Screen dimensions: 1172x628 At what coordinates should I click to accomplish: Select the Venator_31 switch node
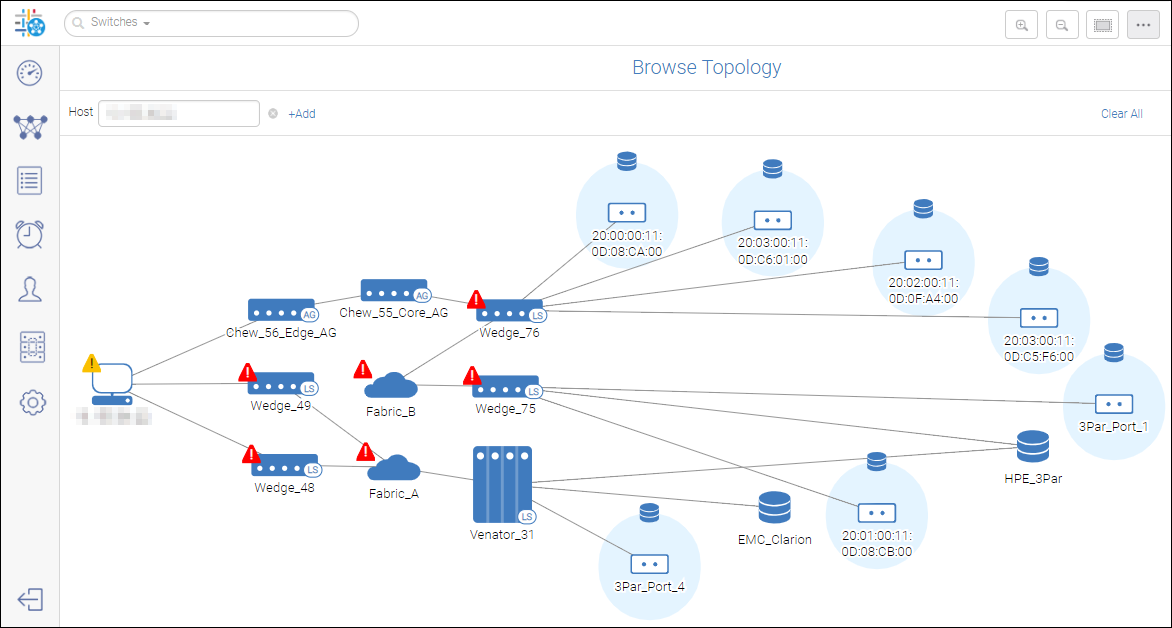click(x=501, y=485)
